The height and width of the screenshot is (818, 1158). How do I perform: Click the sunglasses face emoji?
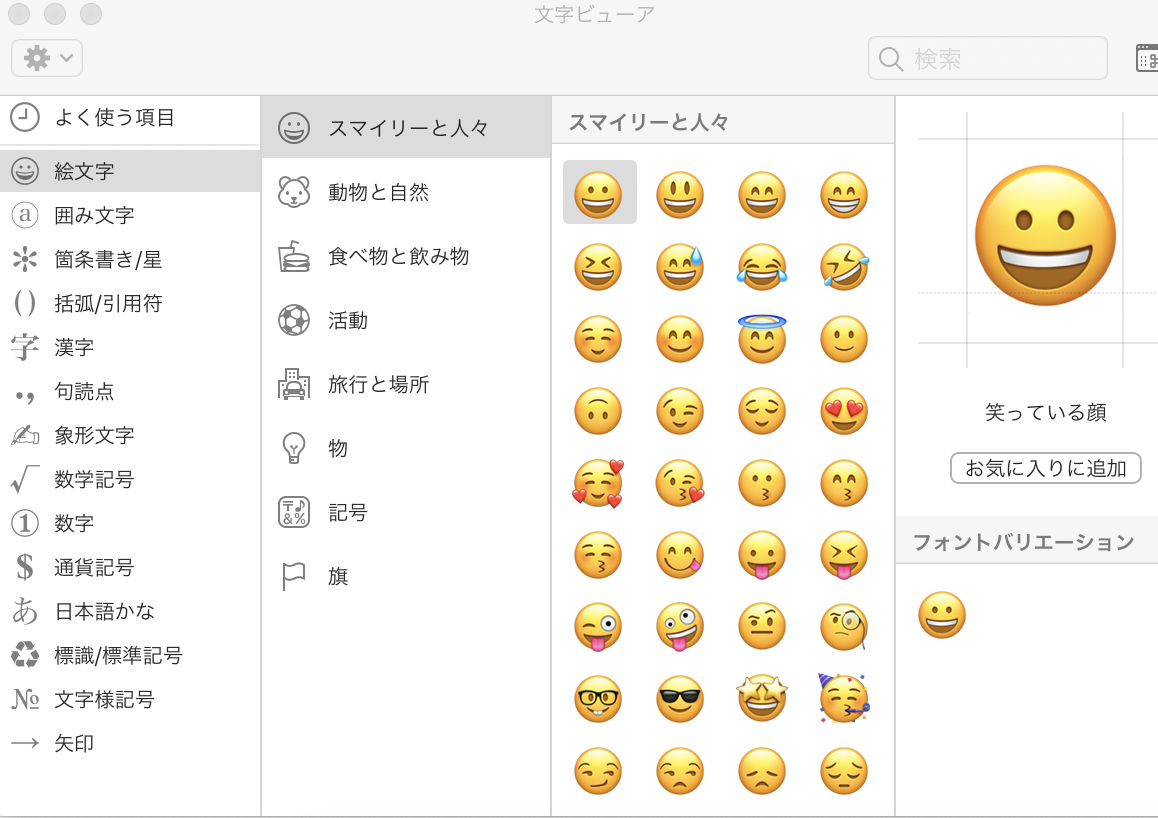pyautogui.click(x=680, y=699)
